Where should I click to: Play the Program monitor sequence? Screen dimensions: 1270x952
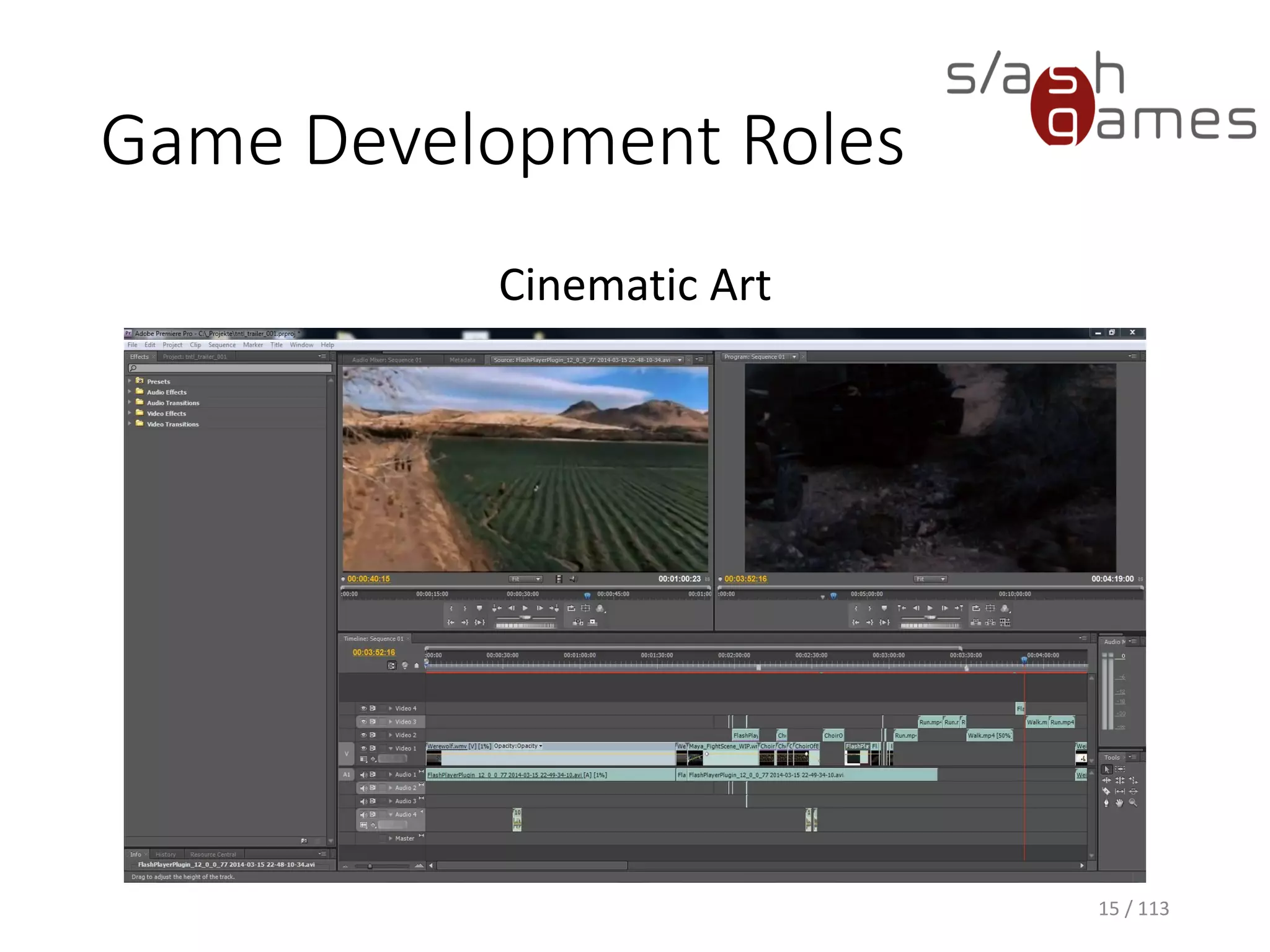point(930,608)
